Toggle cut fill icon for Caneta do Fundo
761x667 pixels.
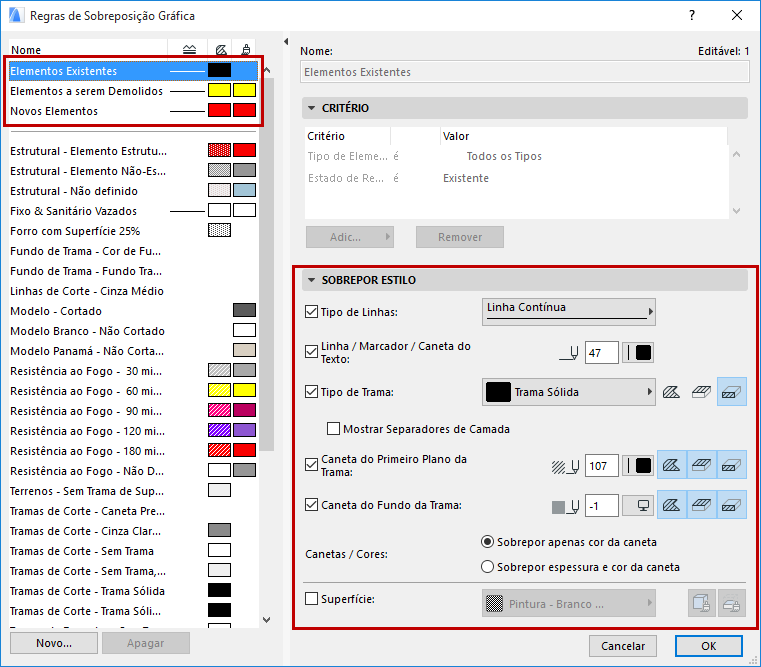point(731,505)
